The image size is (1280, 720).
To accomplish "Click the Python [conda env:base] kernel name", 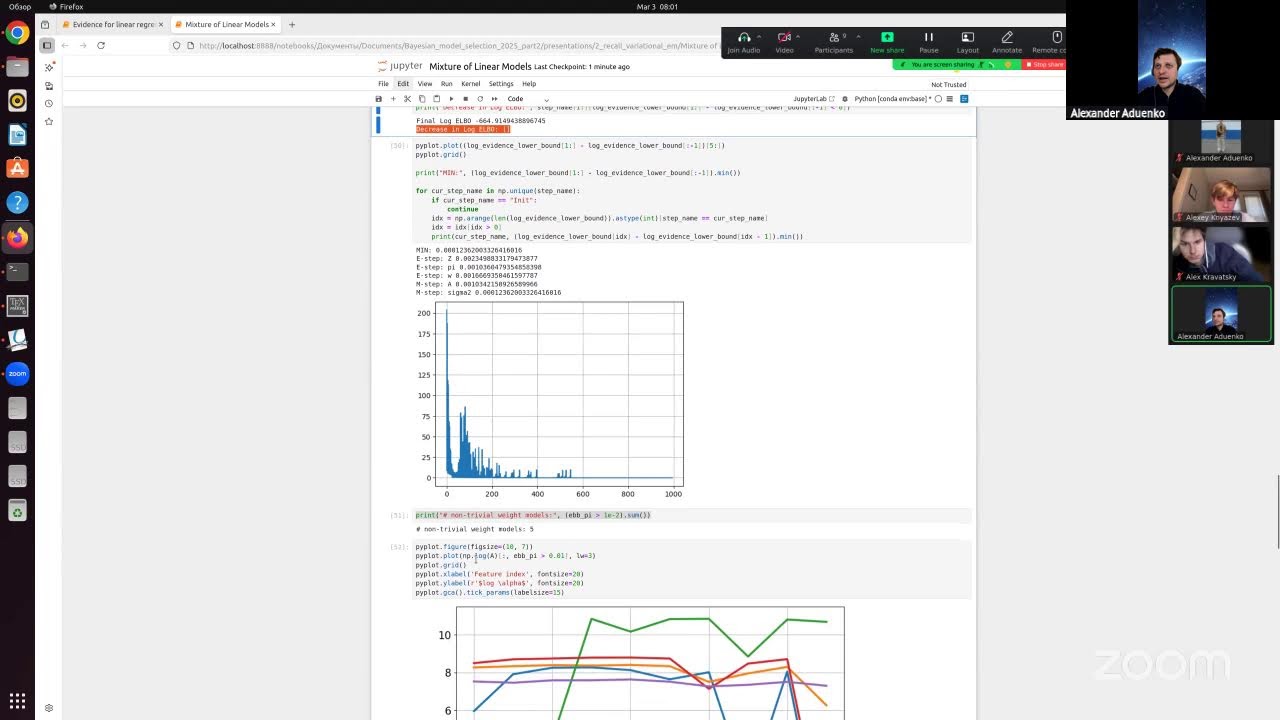I will pos(892,99).
